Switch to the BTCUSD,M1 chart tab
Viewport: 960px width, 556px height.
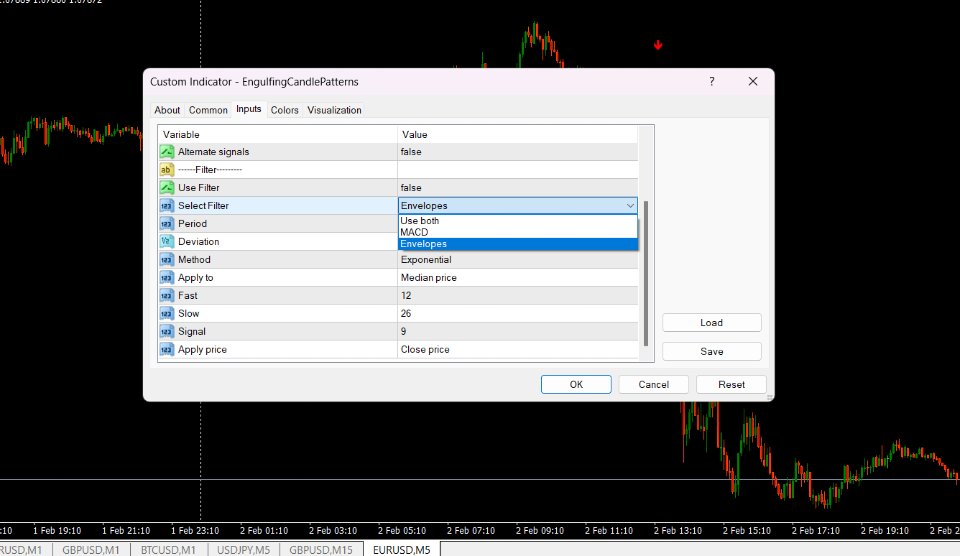pos(168,549)
